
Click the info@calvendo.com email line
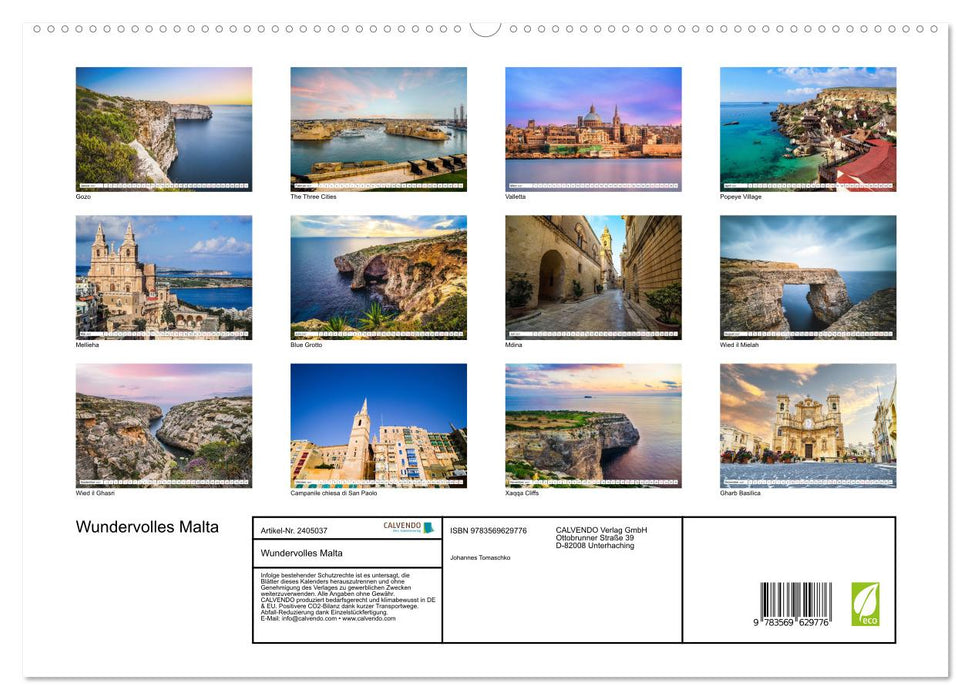[x=328, y=618]
